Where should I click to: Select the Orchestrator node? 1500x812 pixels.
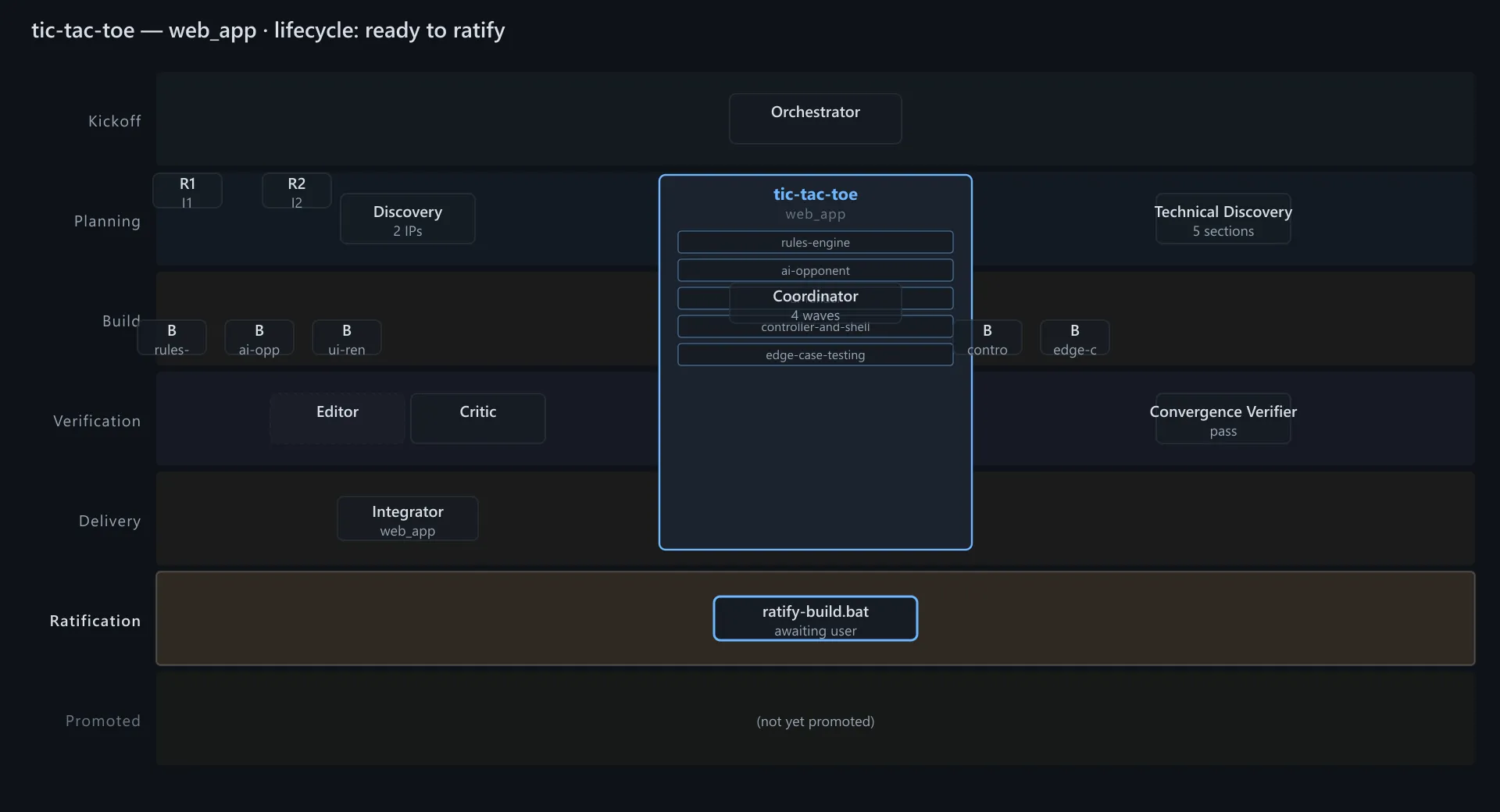(x=815, y=119)
